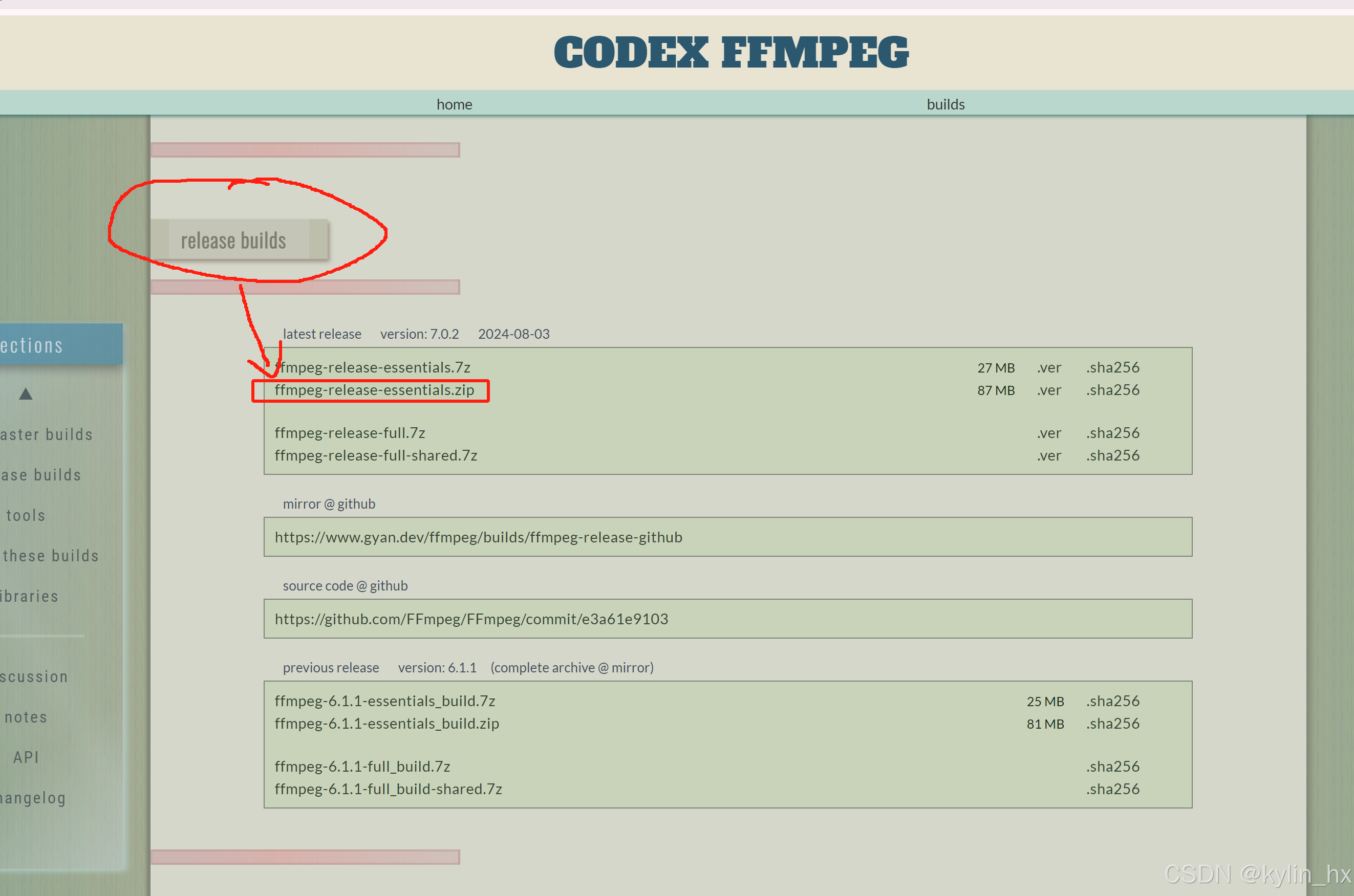Download ffmpeg-release-full.7z
The height and width of the screenshot is (896, 1354).
coord(350,433)
